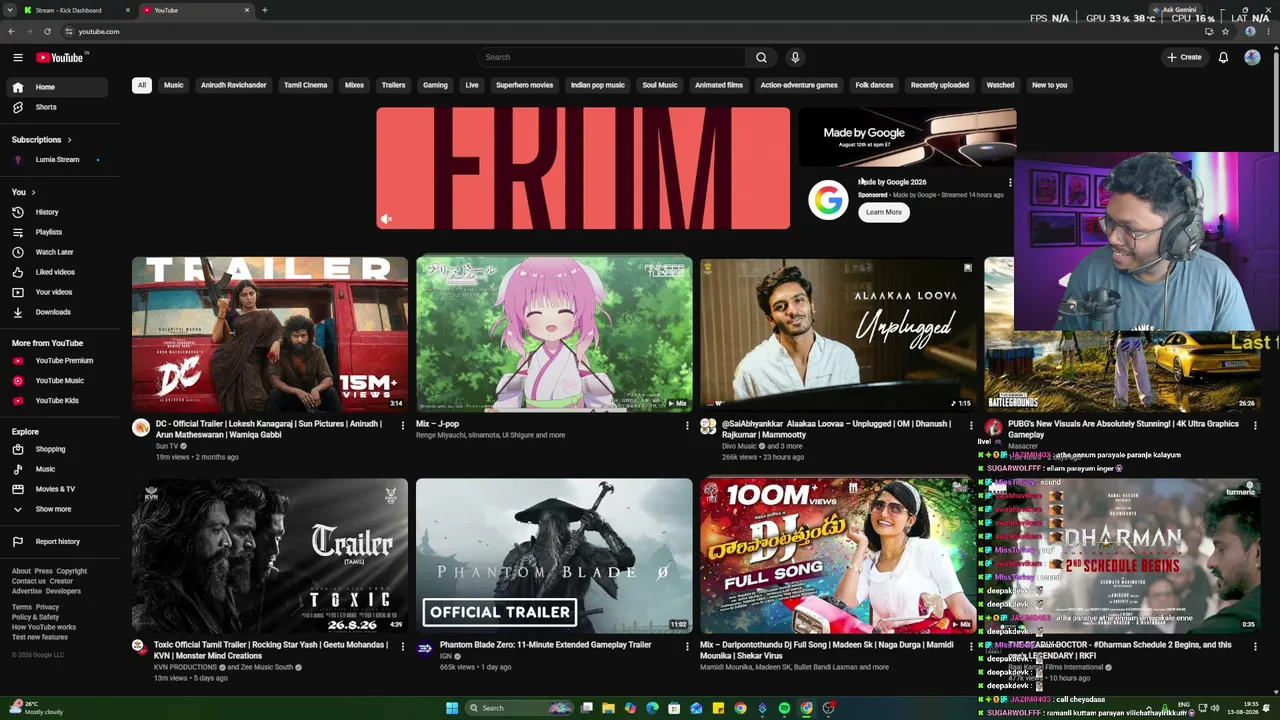This screenshot has width=1280, height=720.
Task: Click the Ask Gemini button
Action: pyautogui.click(x=1174, y=10)
